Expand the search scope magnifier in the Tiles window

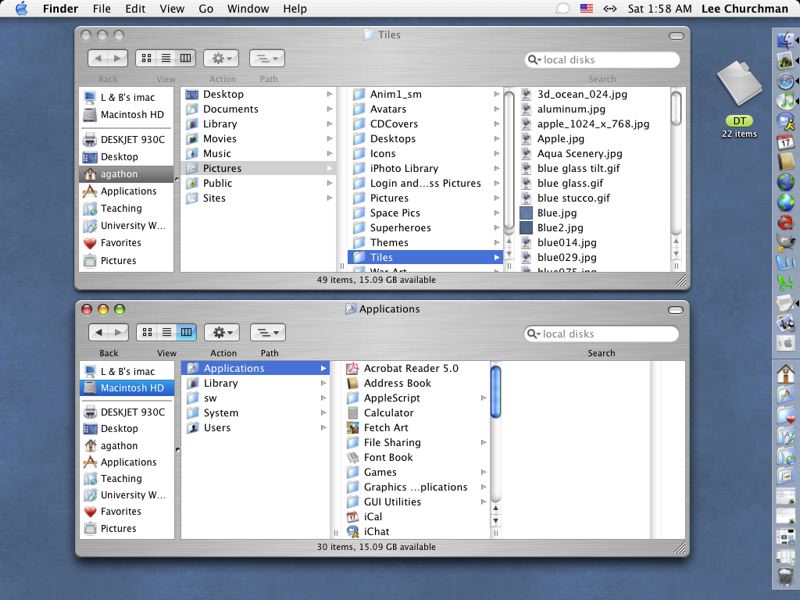click(x=536, y=60)
